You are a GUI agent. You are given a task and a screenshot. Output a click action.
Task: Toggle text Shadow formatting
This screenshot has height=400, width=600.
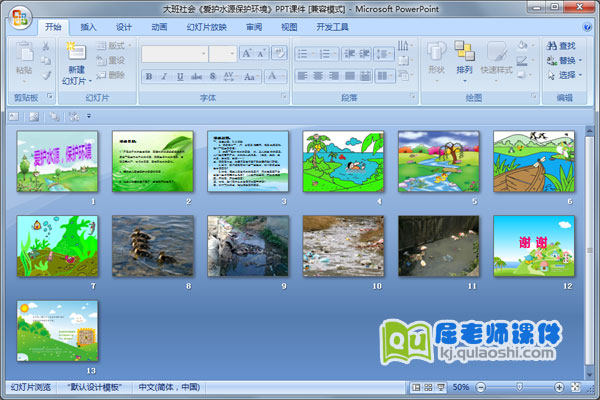pyautogui.click(x=213, y=76)
